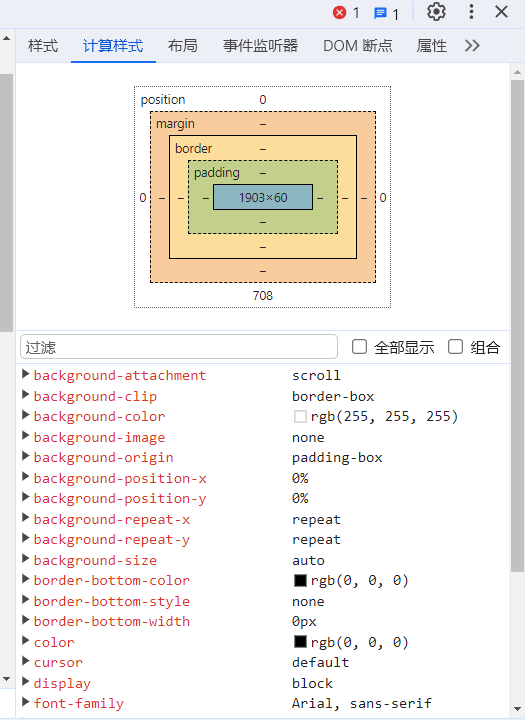Enable the 全部显示 checkbox
The width and height of the screenshot is (525, 720).
click(x=359, y=347)
